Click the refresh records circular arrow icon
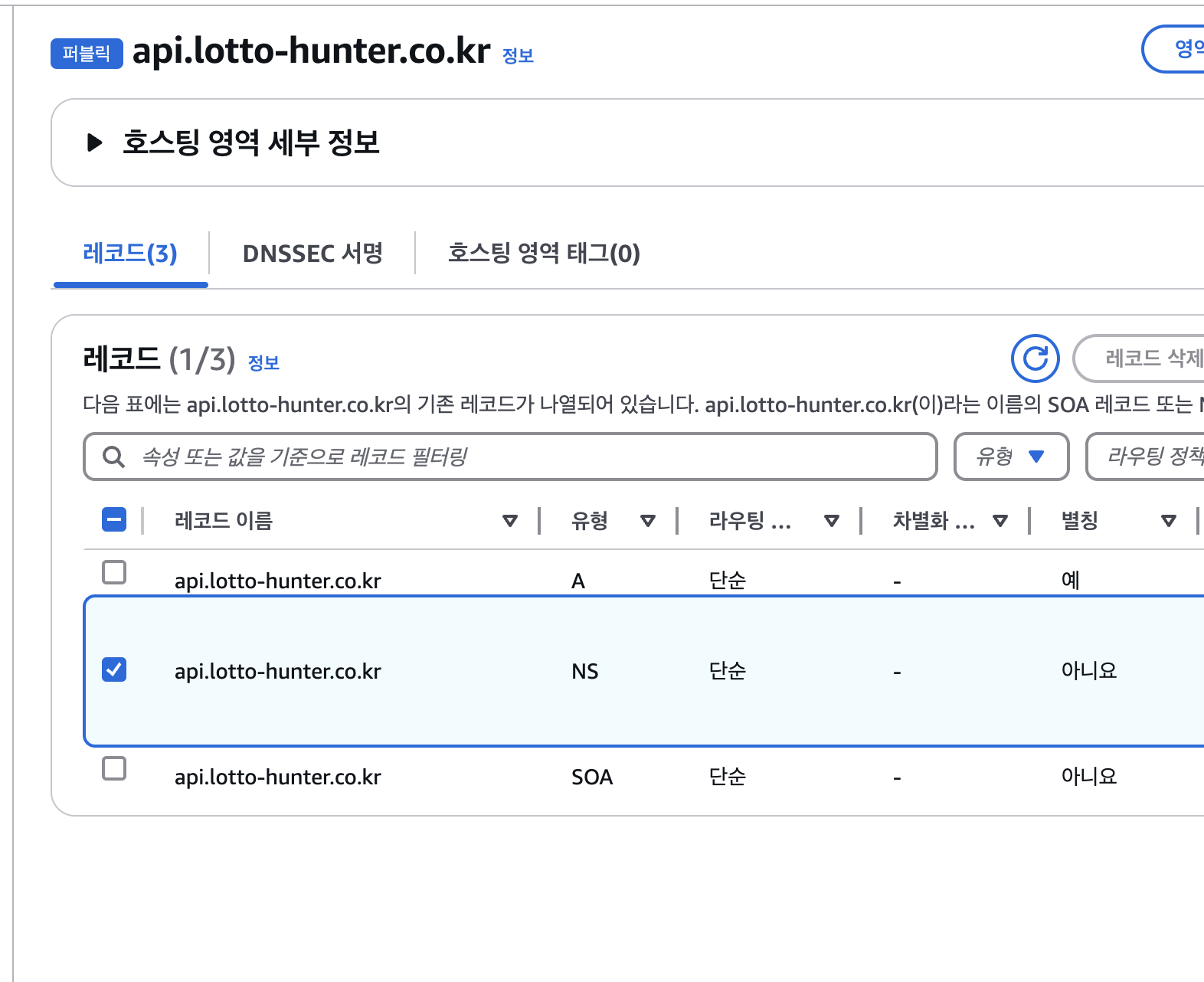This screenshot has width=1204, height=982. [x=1035, y=358]
